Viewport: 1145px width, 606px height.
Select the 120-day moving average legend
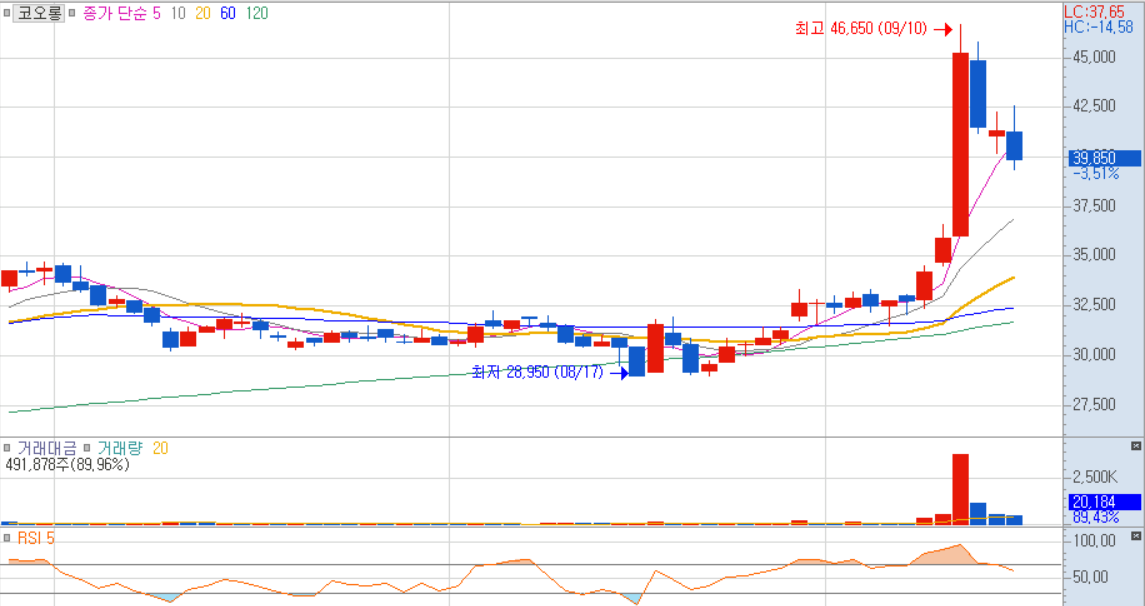click(256, 13)
